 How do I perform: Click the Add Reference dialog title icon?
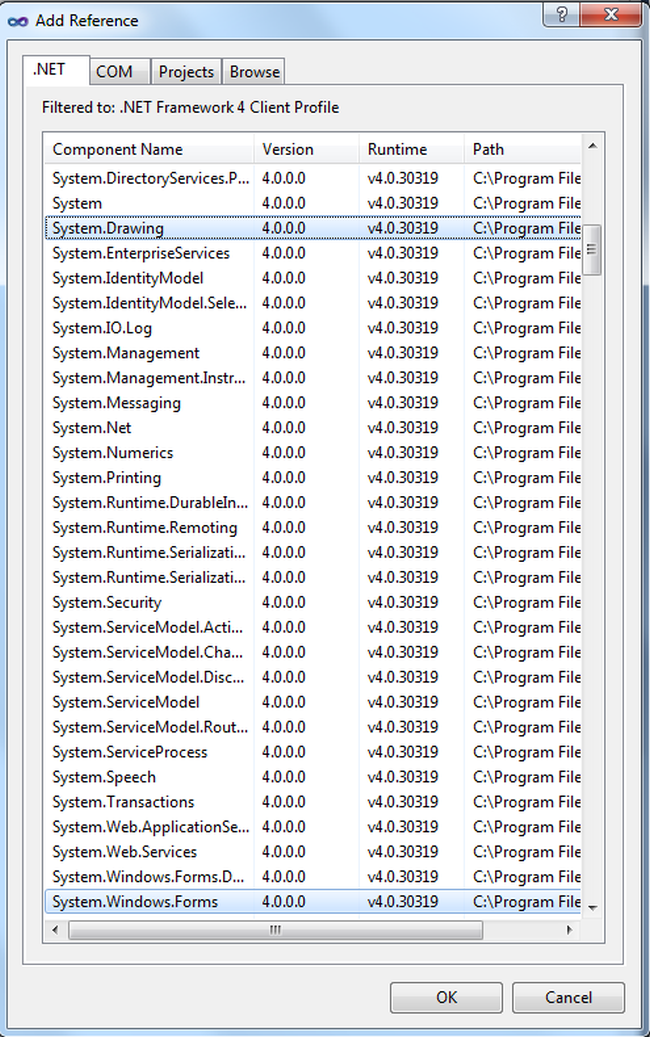(18, 21)
